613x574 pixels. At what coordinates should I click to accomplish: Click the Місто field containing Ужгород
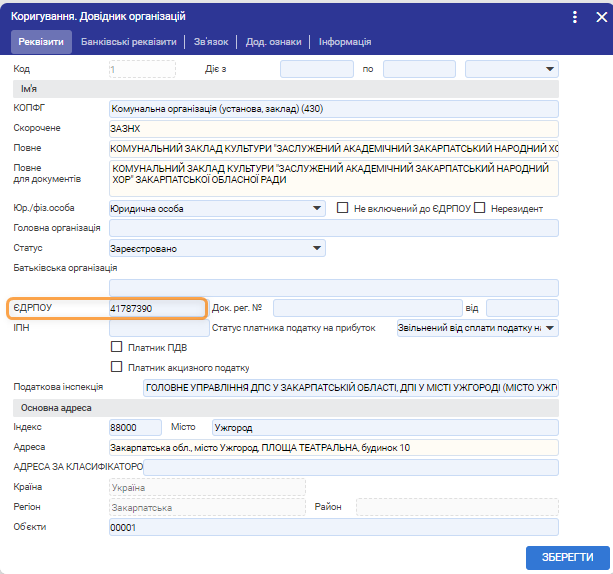pyautogui.click(x=384, y=427)
